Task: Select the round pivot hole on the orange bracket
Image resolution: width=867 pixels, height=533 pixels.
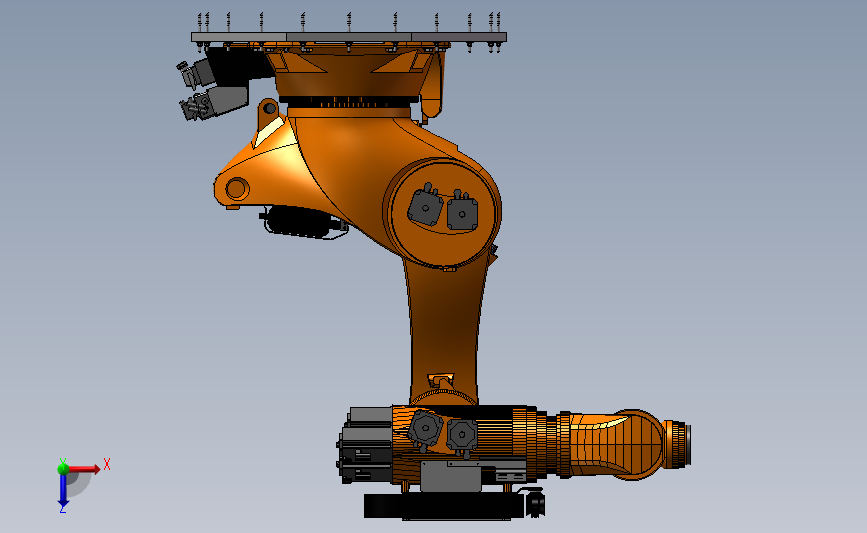Action: 237,189
